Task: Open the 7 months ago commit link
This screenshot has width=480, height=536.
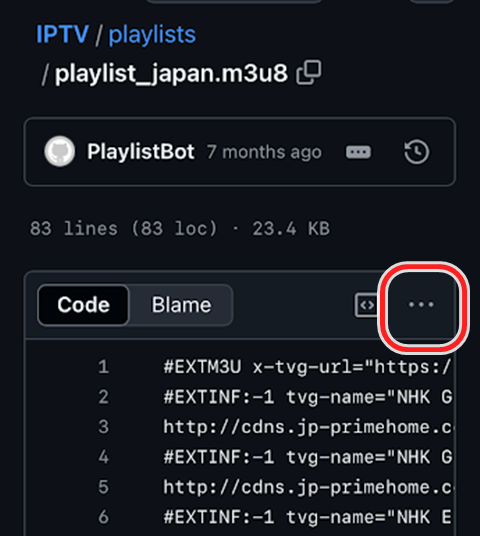Action: click(x=264, y=152)
